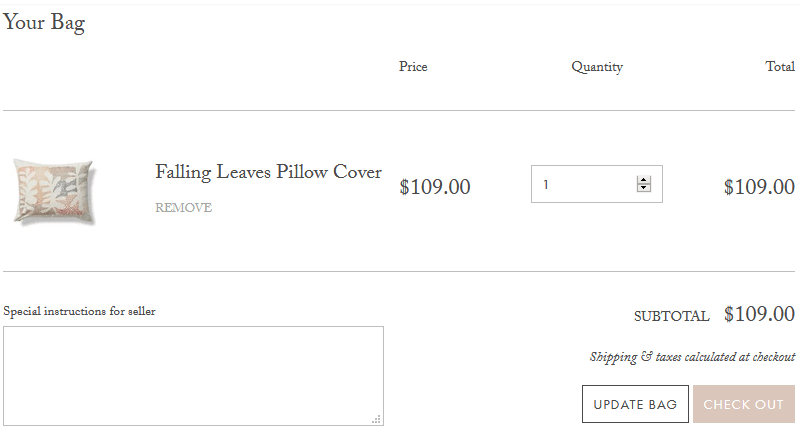The width and height of the screenshot is (800, 439).
Task: Click the SUBTOTAL label
Action: 671,316
